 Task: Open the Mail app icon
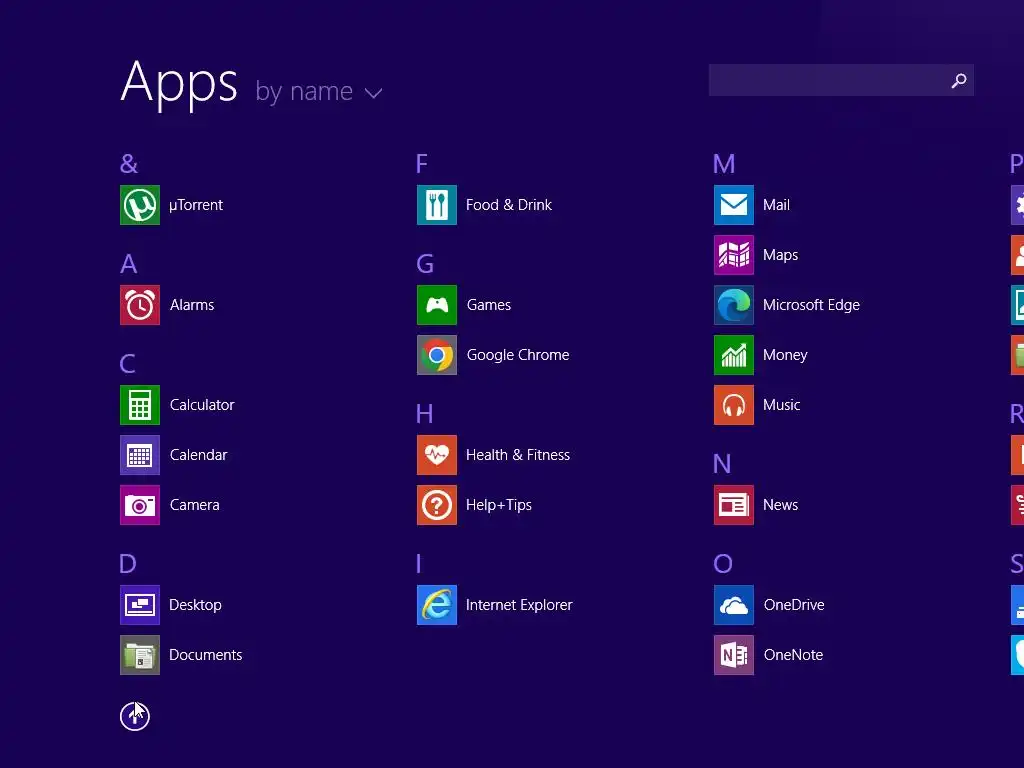click(x=734, y=205)
